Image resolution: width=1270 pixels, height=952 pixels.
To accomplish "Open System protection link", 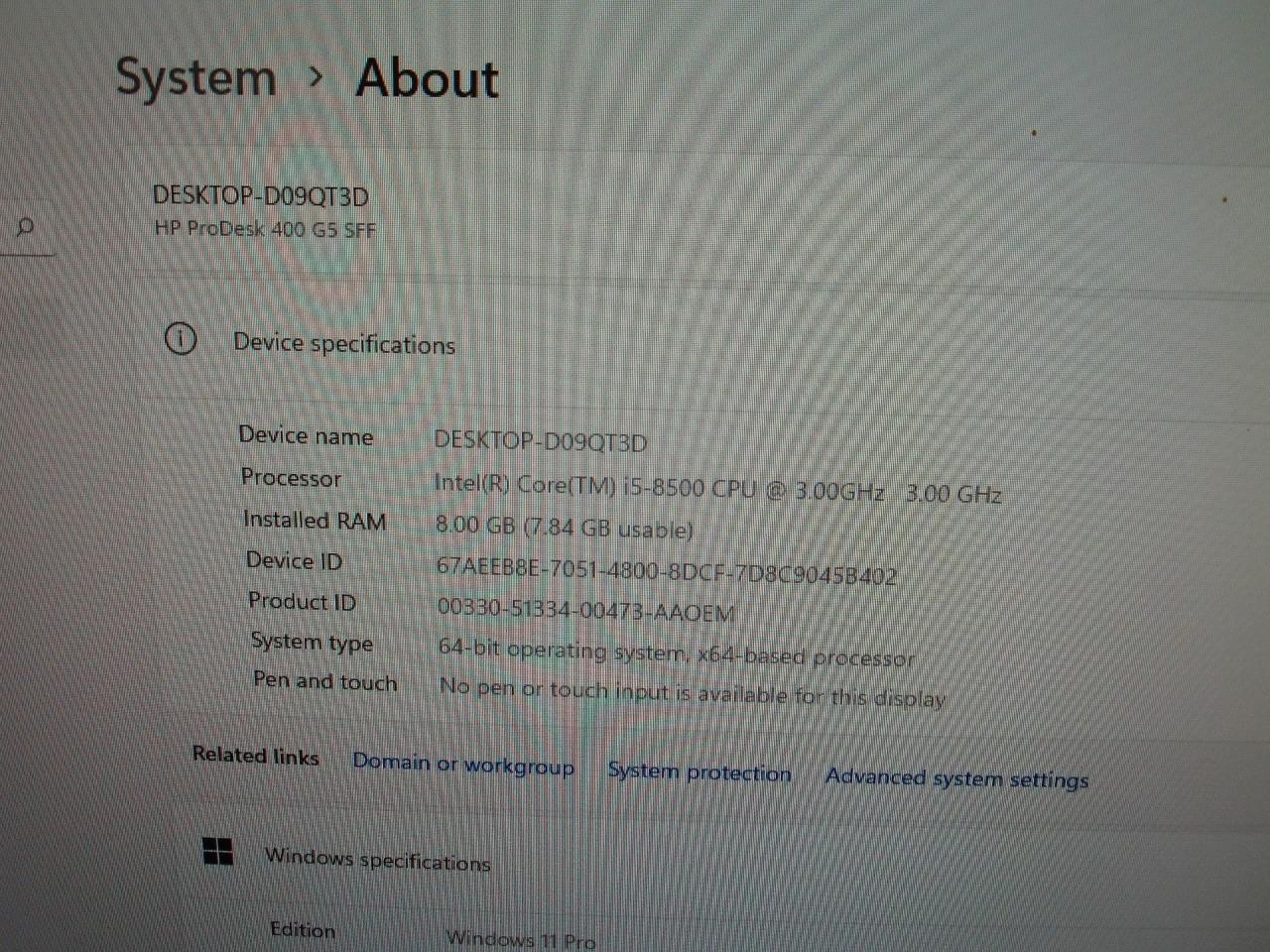I will 699,772.
